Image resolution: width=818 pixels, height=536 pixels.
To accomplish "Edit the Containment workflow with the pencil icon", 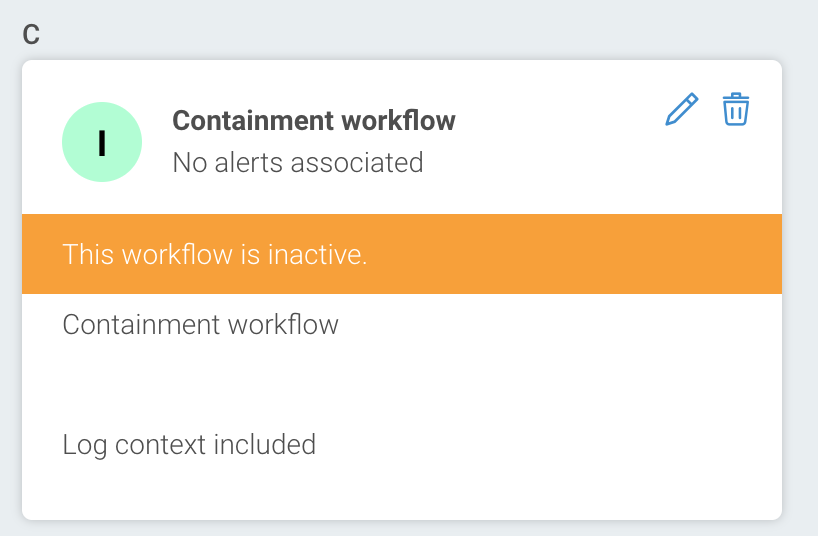I will (x=681, y=109).
